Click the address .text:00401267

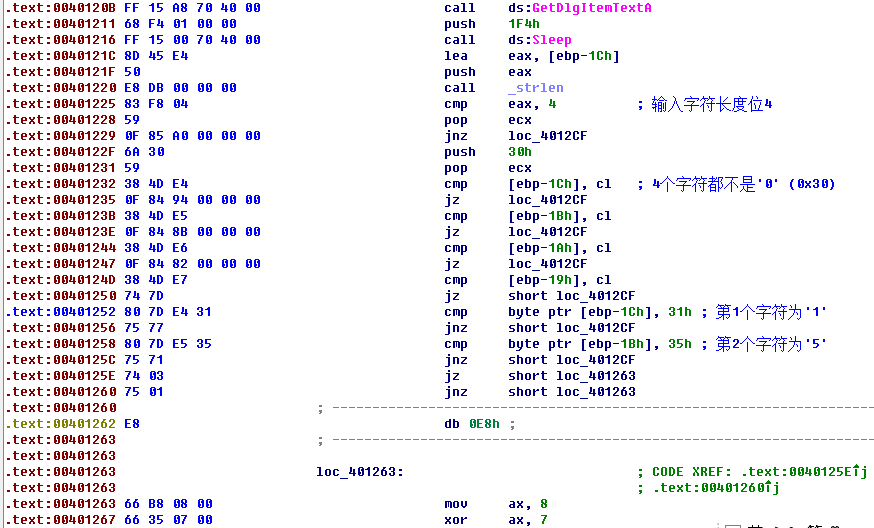(x=60, y=520)
